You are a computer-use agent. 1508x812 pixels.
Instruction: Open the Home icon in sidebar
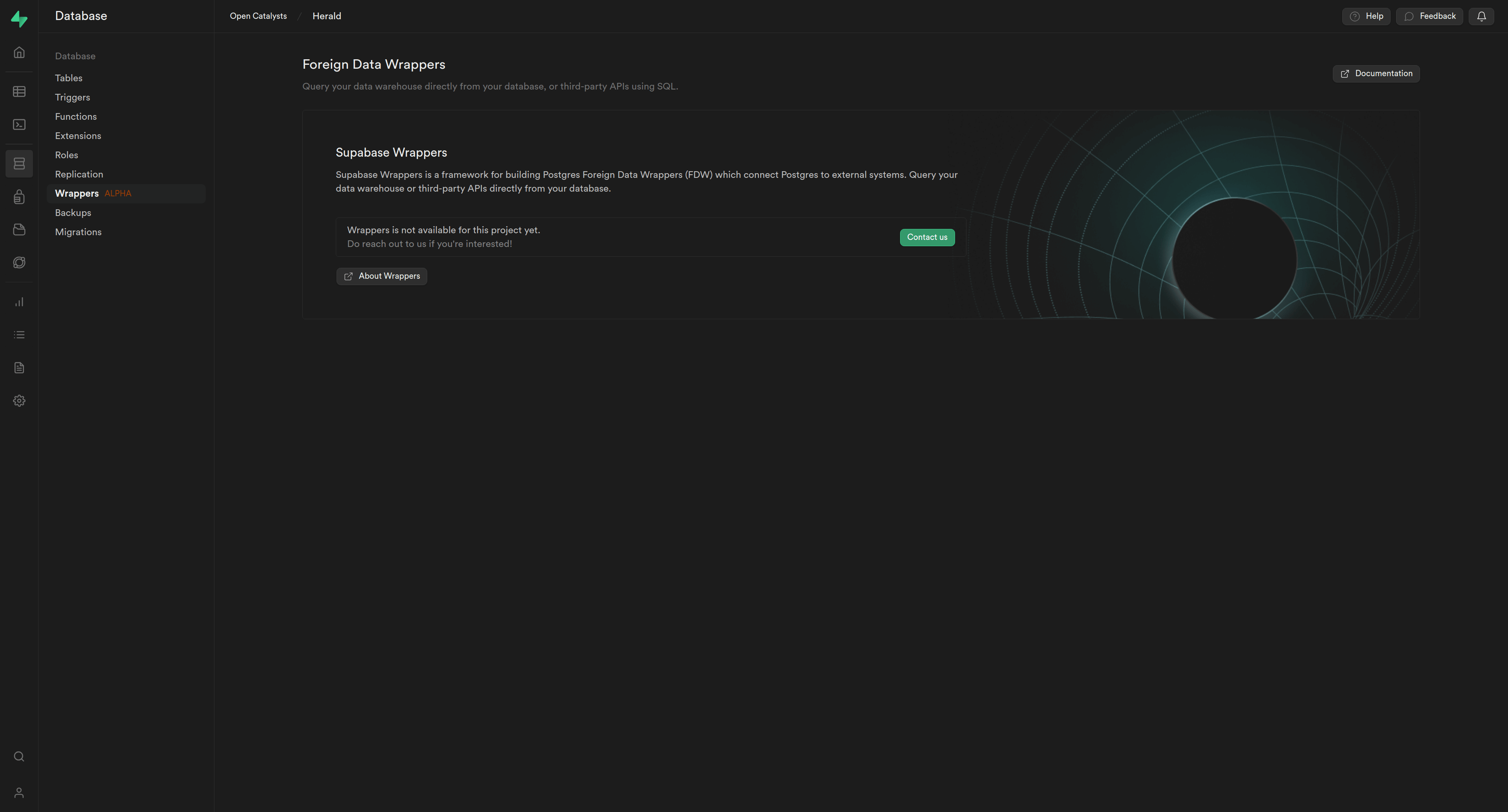(x=19, y=53)
